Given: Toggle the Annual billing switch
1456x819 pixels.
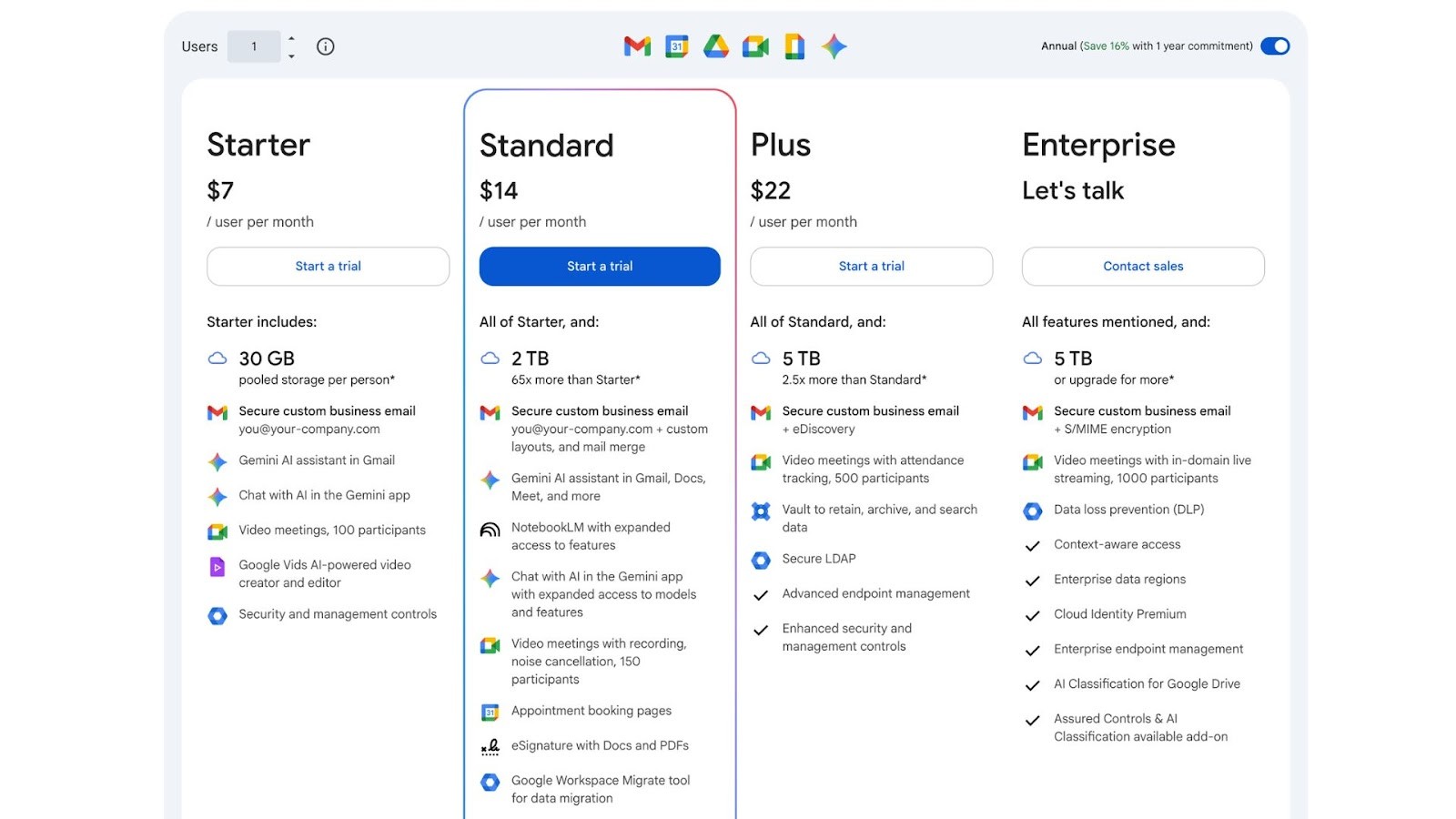Looking at the screenshot, I should [x=1275, y=45].
